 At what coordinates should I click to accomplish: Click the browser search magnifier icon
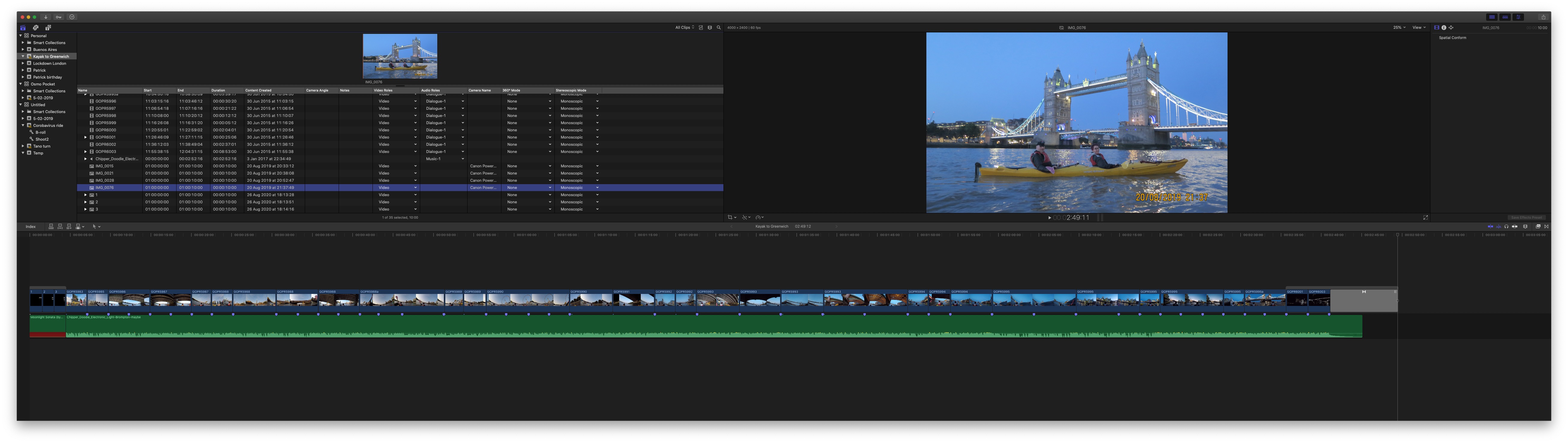point(718,27)
